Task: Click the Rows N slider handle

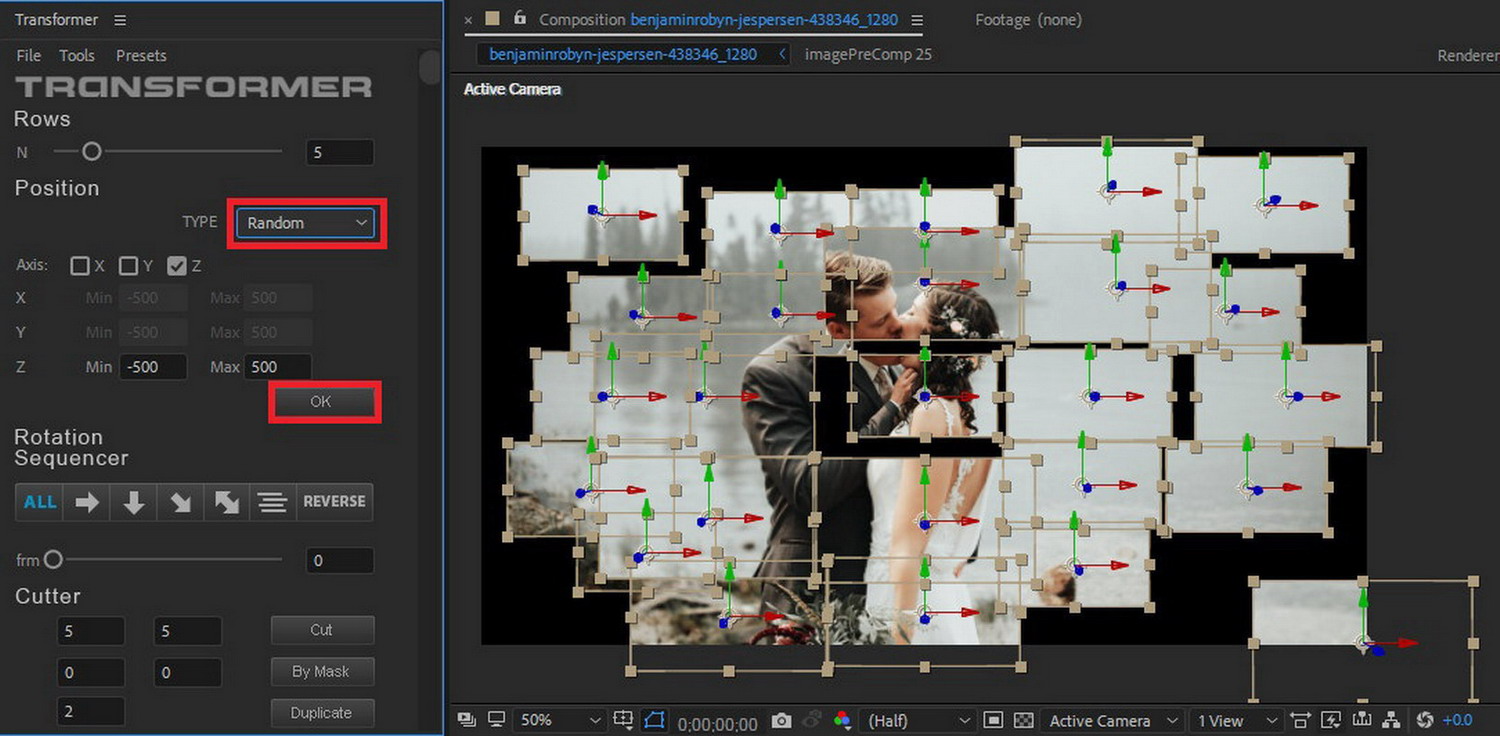Action: click(91, 152)
